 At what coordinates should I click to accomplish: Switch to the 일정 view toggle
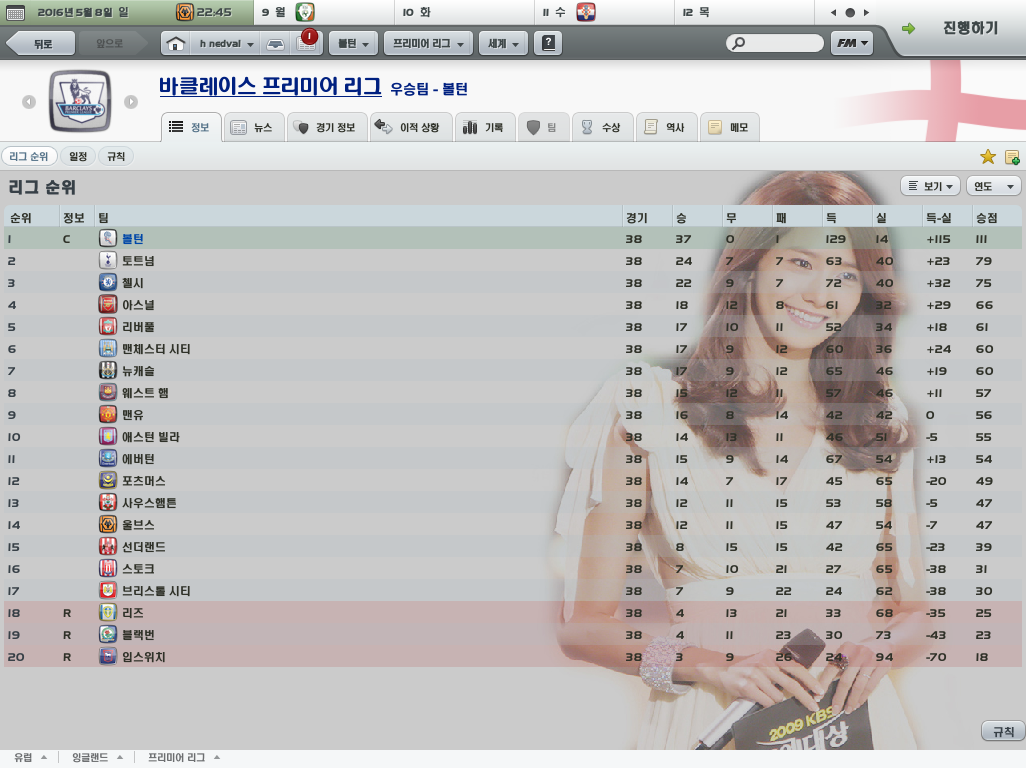tap(78, 157)
